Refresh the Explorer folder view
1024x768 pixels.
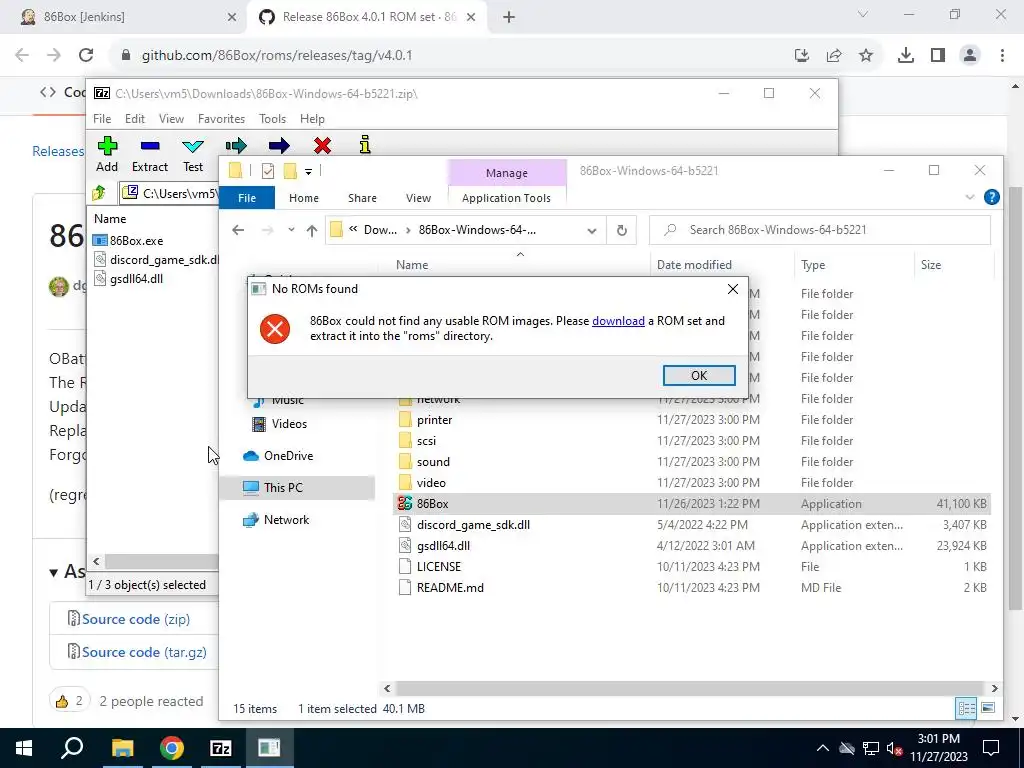tap(622, 230)
